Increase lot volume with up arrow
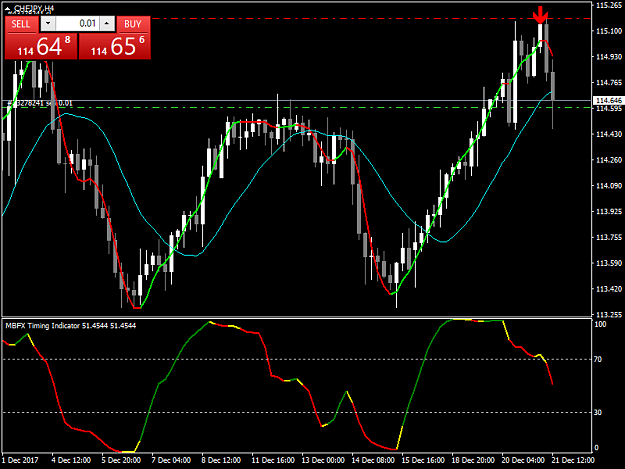Screen dimensions: 625x469 click(x=107, y=24)
